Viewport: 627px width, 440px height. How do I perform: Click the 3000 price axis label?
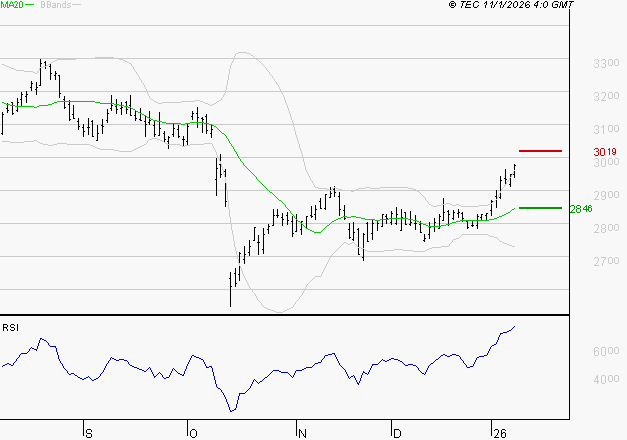click(606, 162)
